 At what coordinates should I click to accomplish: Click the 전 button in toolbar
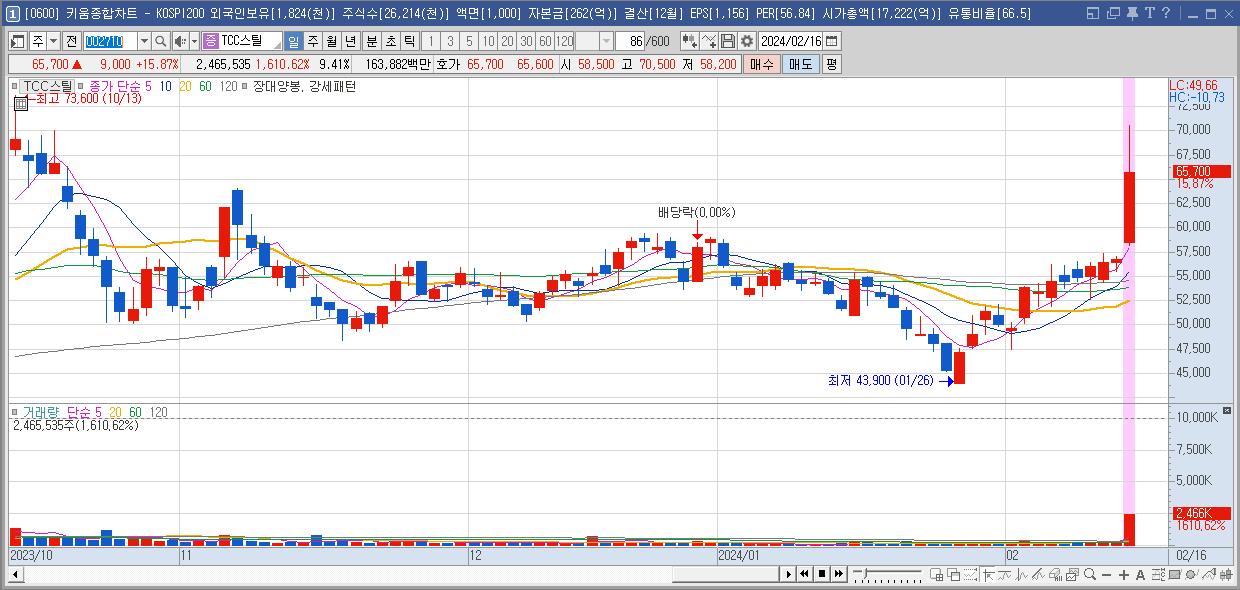71,41
